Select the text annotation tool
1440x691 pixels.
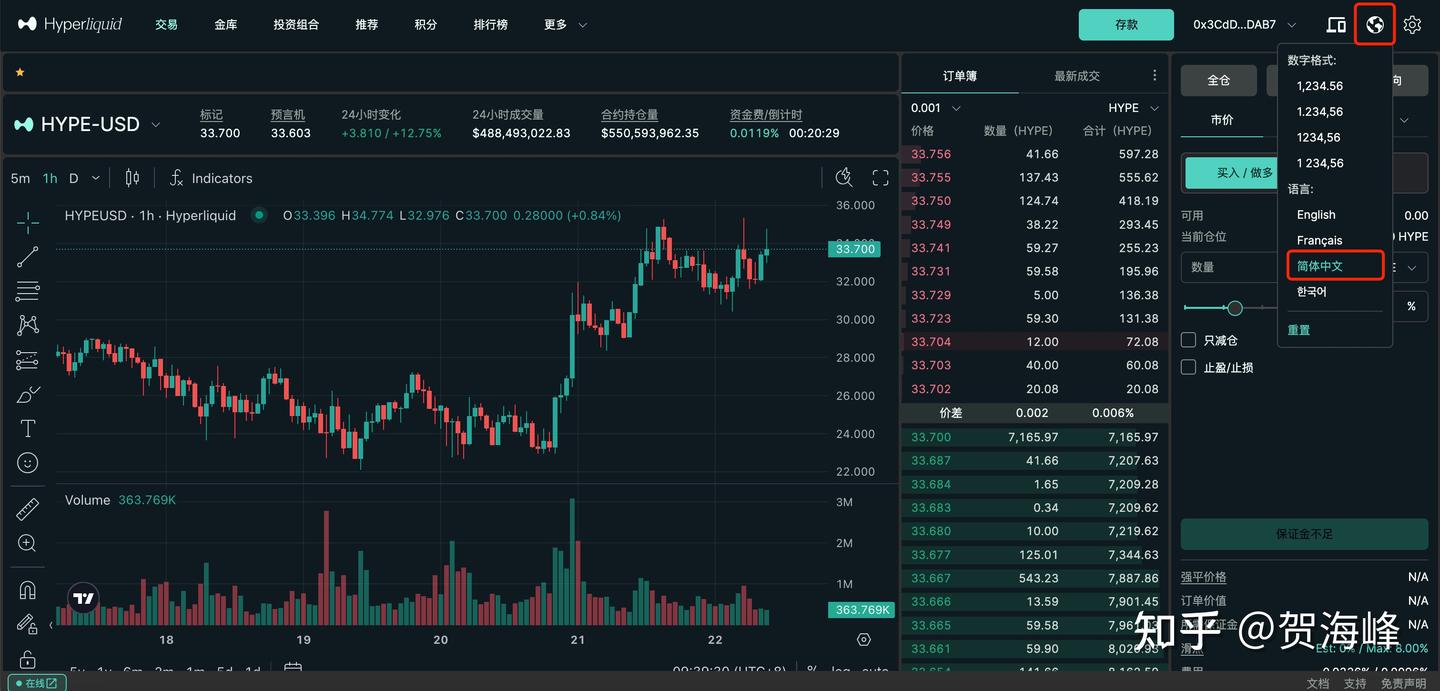click(28, 428)
